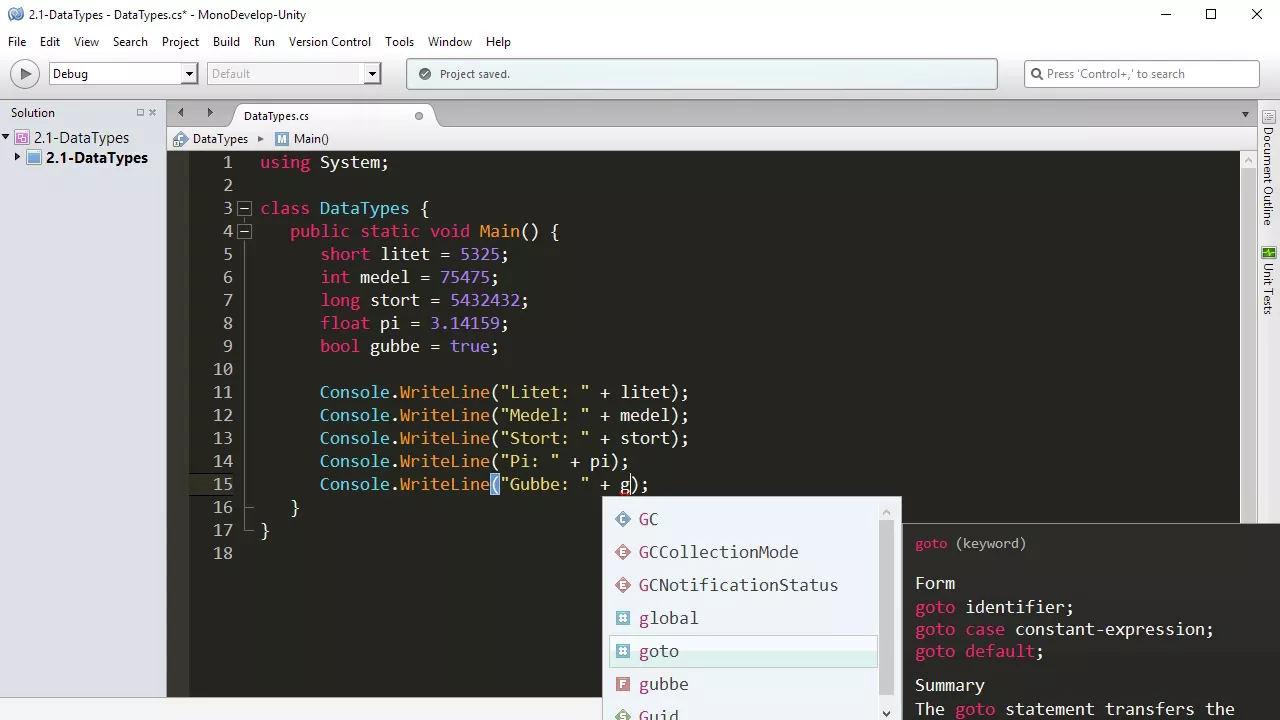Click the gubbe field icon in completion list
This screenshot has height=720, width=1280.
tap(622, 684)
